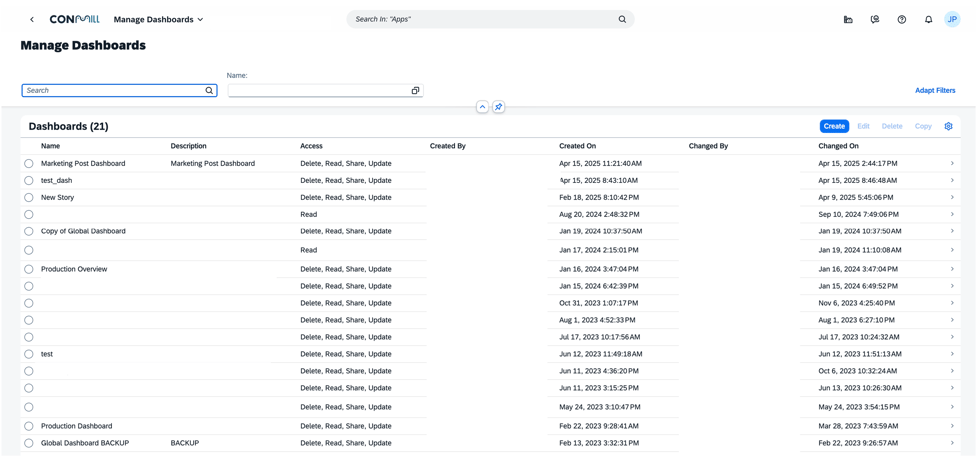Open Adapt Filters
The width and height of the screenshot is (980, 459).
tap(935, 91)
